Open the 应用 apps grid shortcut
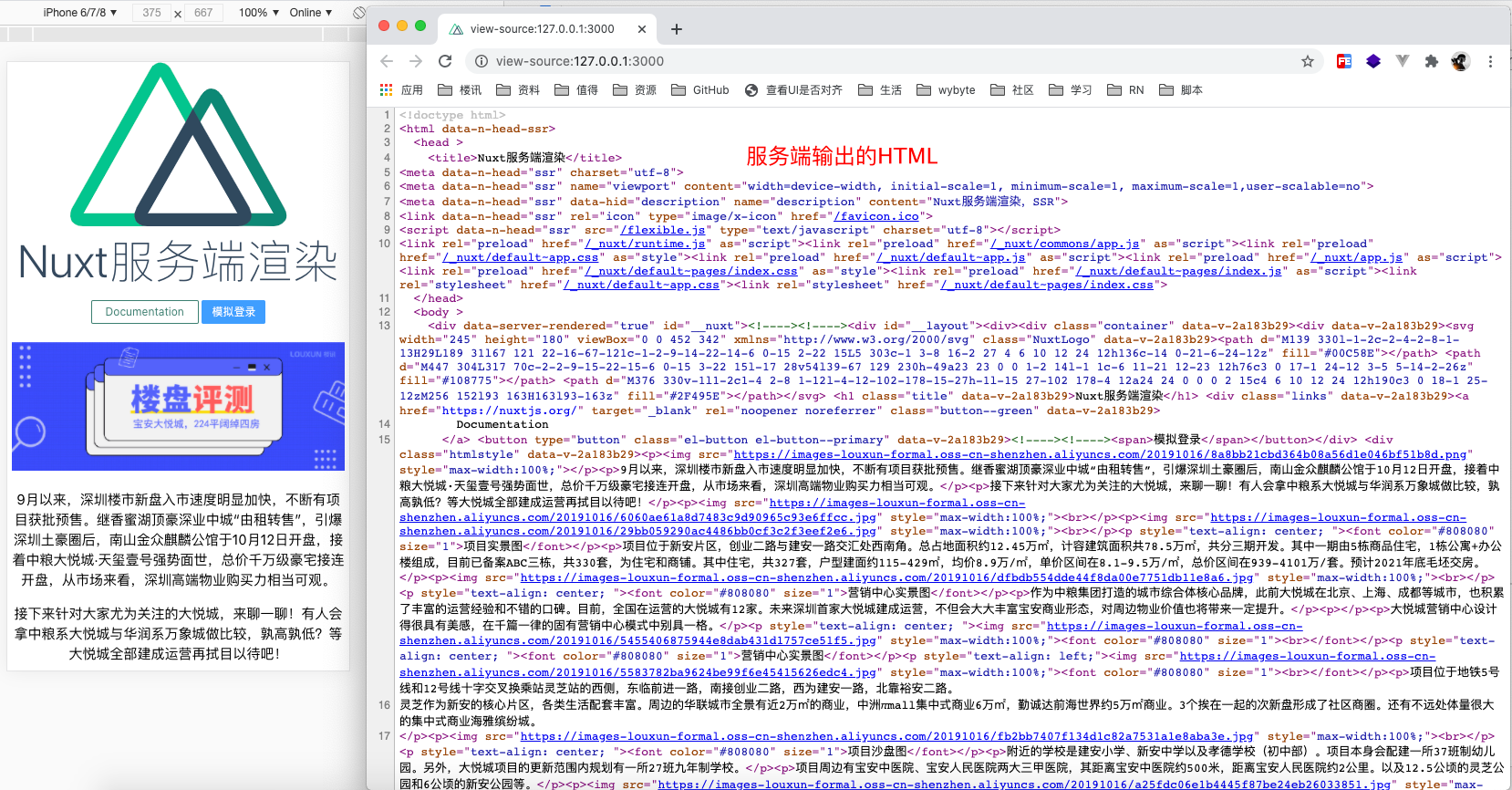This screenshot has height=790, width=1512. [x=401, y=90]
